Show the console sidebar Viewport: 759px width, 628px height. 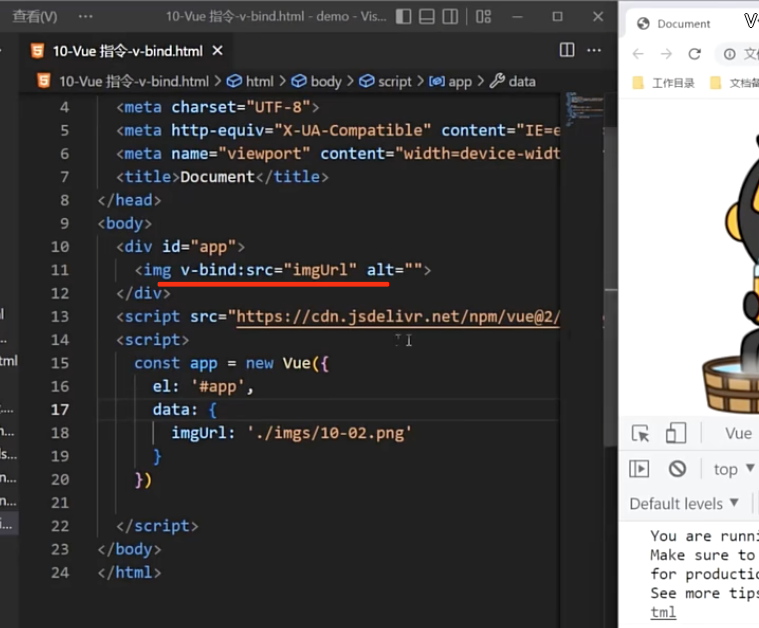tap(639, 469)
